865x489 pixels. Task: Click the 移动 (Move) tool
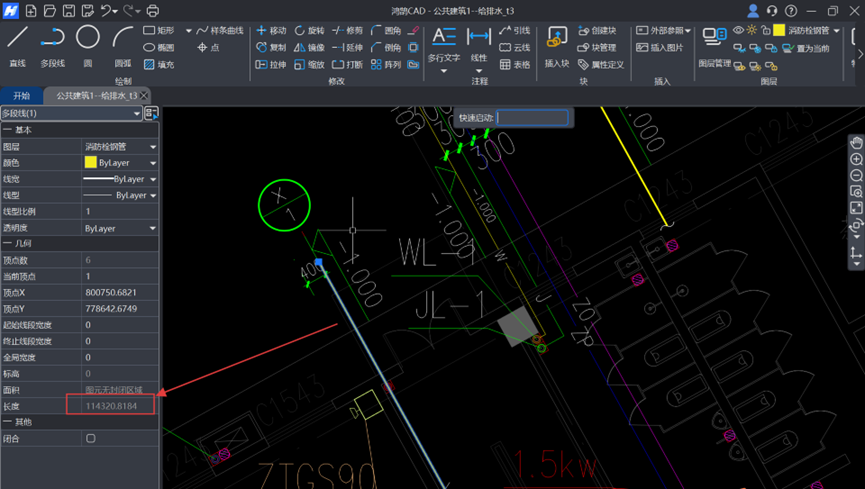pyautogui.click(x=271, y=31)
